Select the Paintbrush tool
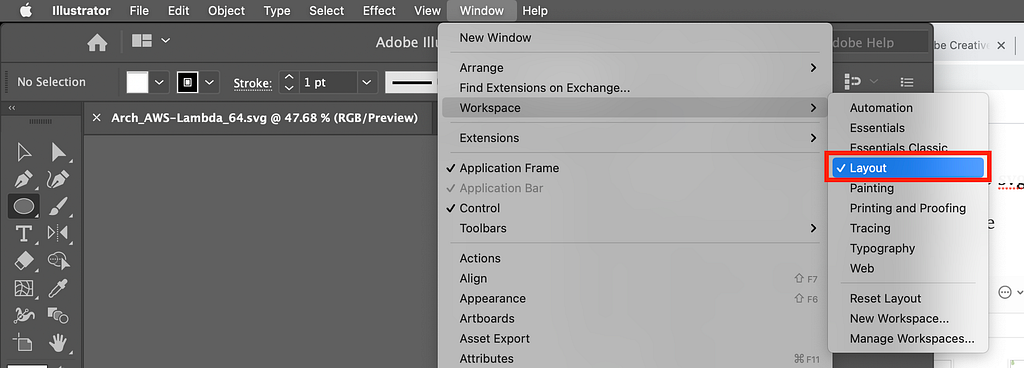The height and width of the screenshot is (368, 1024). (x=59, y=206)
